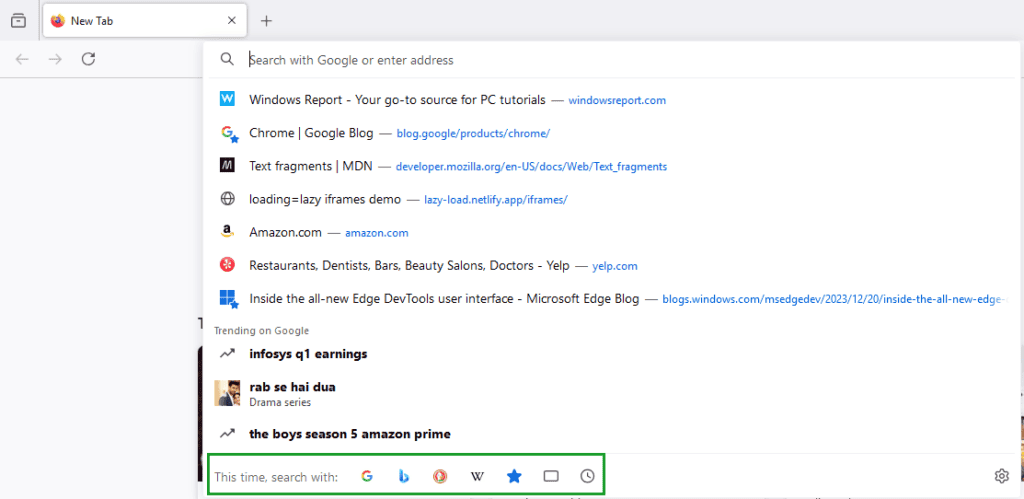The height and width of the screenshot is (499, 1024).
Task: Click the blog.google/products/chrome/ URL
Action: 473,134
